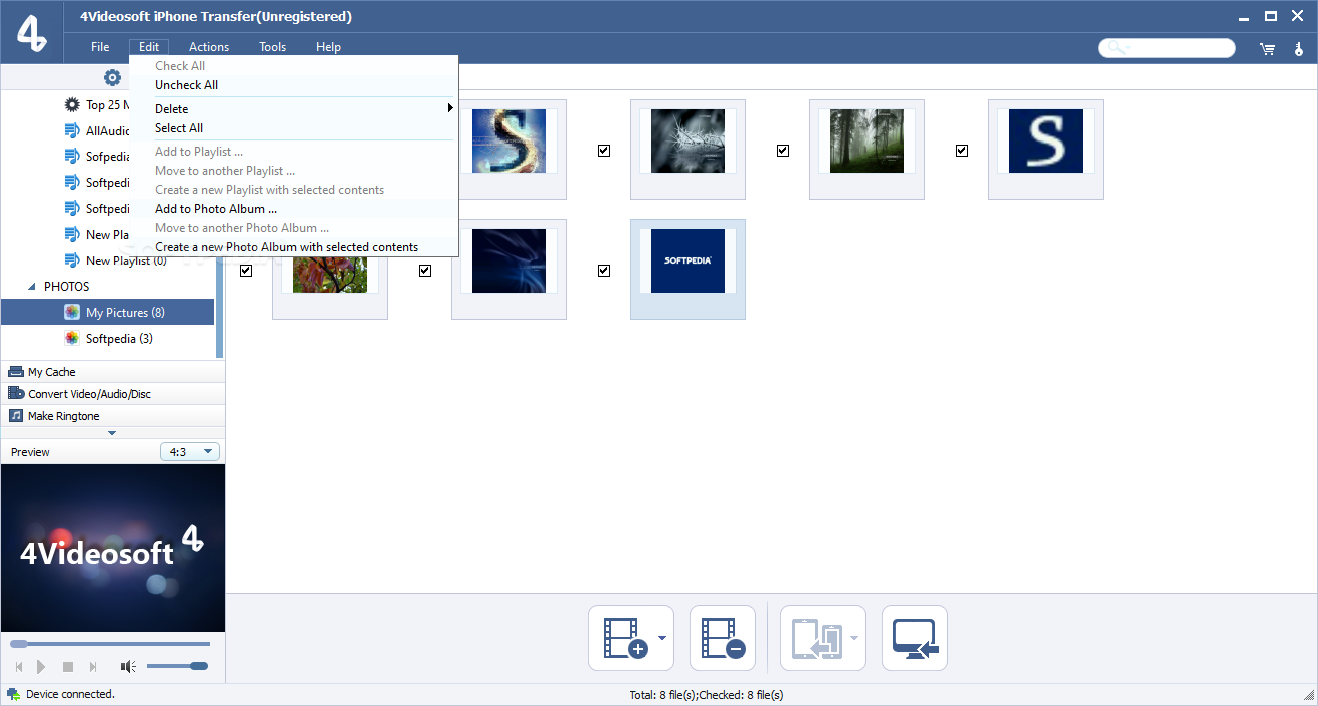Viewport: 1318px width, 706px height.
Task: Select the My Cache panel button
Action: [x=113, y=372]
